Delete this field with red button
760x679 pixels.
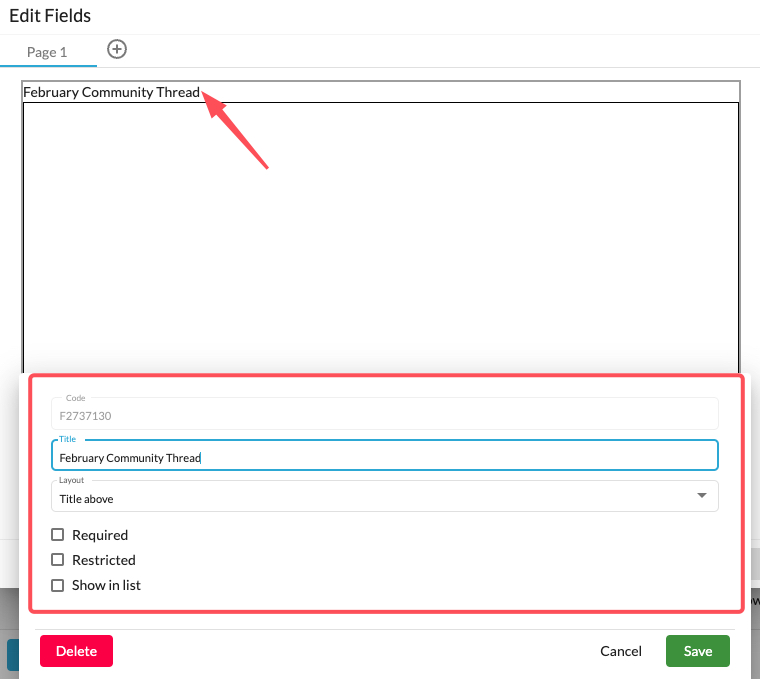[x=77, y=651]
